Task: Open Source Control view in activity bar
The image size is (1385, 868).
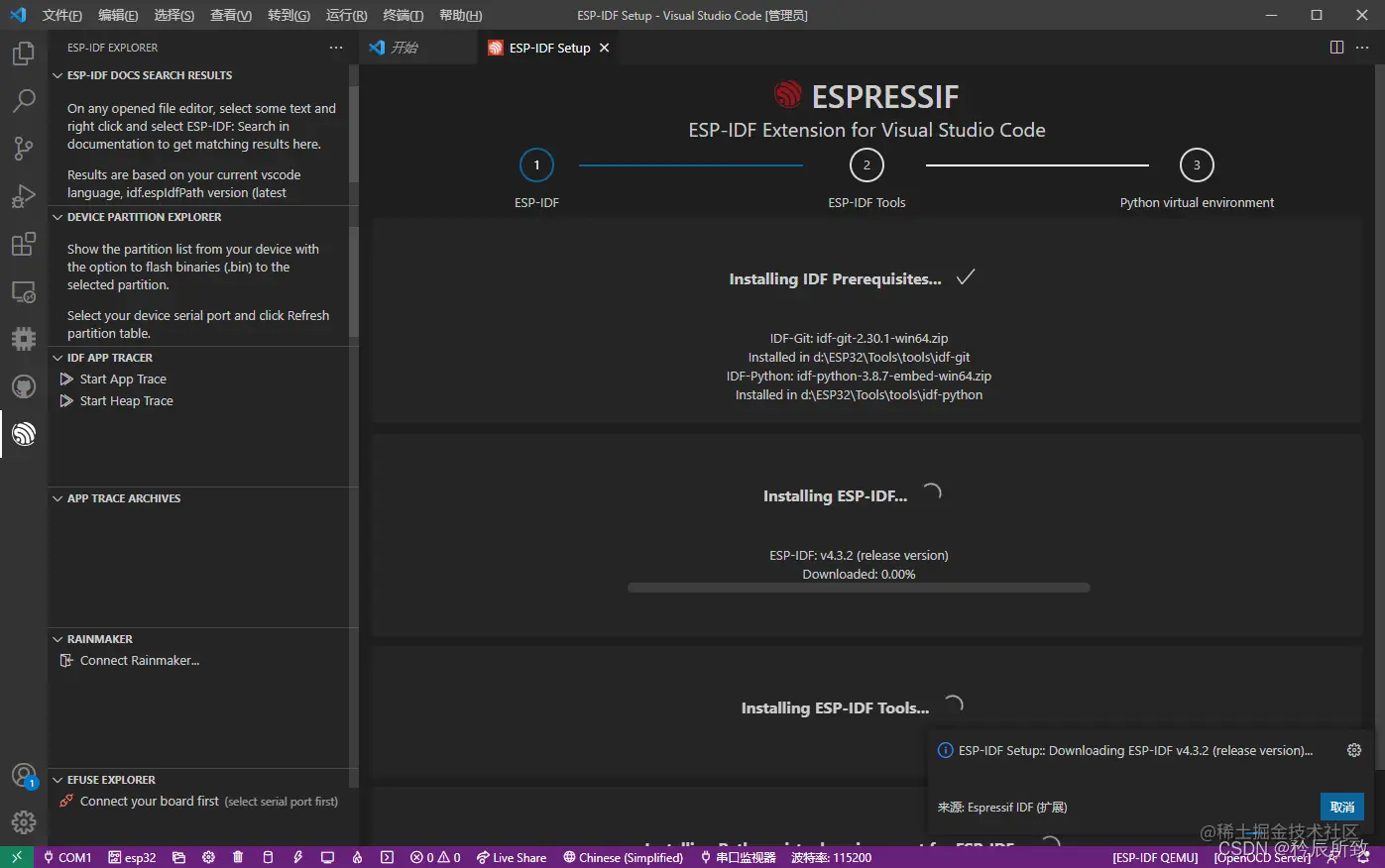Action: coord(24,149)
